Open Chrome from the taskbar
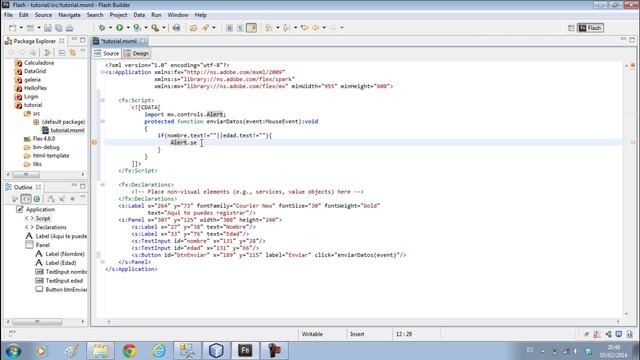The width and height of the screenshot is (640, 360). pos(129,350)
